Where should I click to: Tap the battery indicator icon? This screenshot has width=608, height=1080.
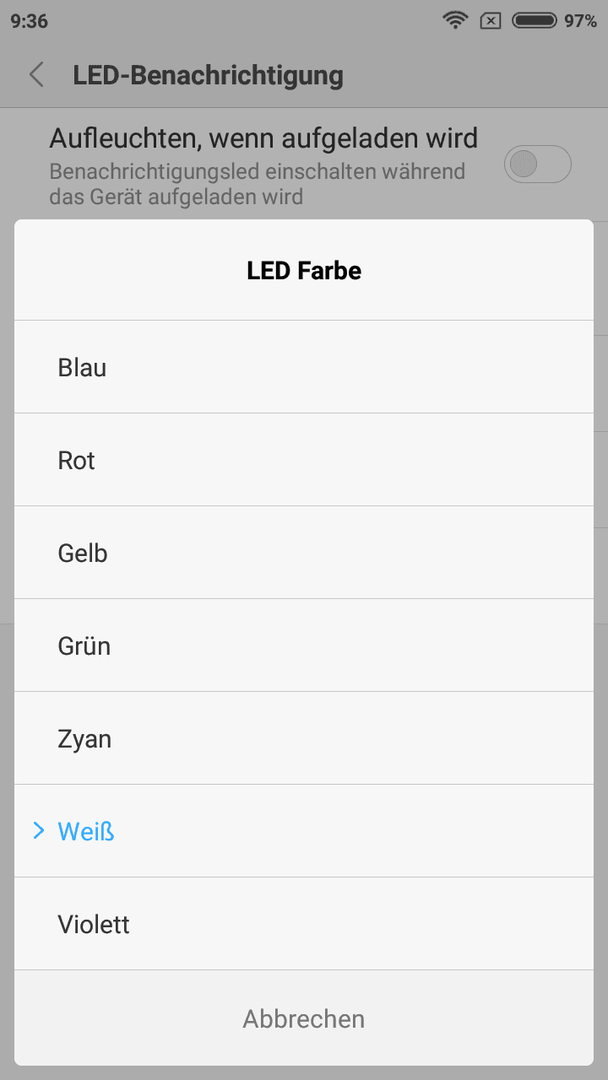534,21
